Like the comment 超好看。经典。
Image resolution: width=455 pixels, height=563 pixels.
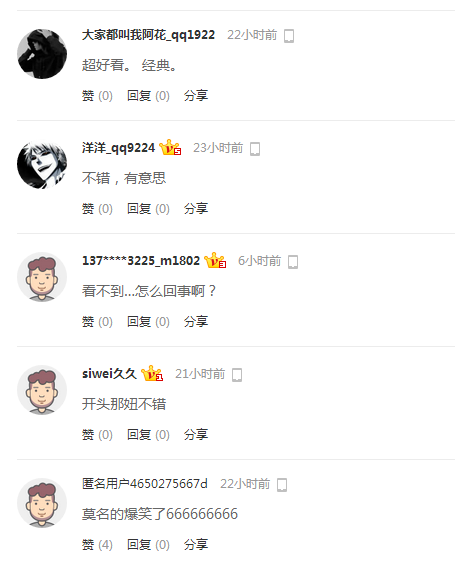point(97,96)
